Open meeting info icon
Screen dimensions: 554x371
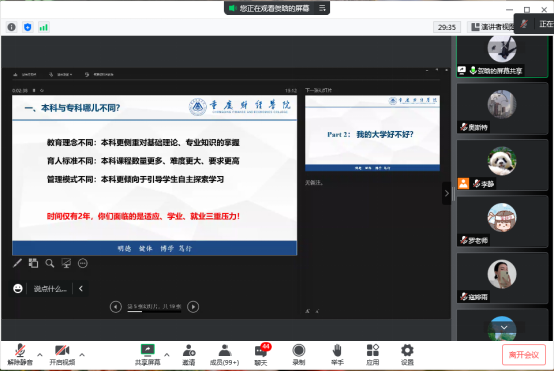[12, 27]
